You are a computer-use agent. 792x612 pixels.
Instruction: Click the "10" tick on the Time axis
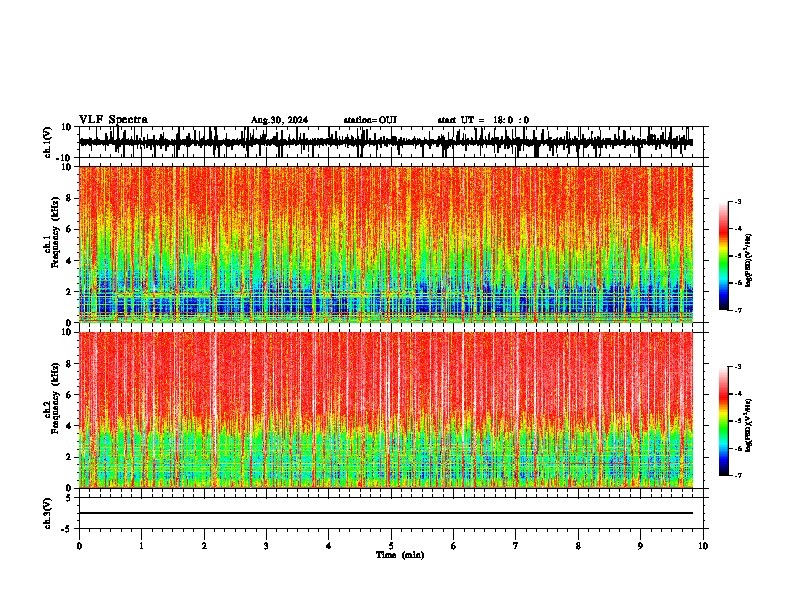click(x=703, y=546)
